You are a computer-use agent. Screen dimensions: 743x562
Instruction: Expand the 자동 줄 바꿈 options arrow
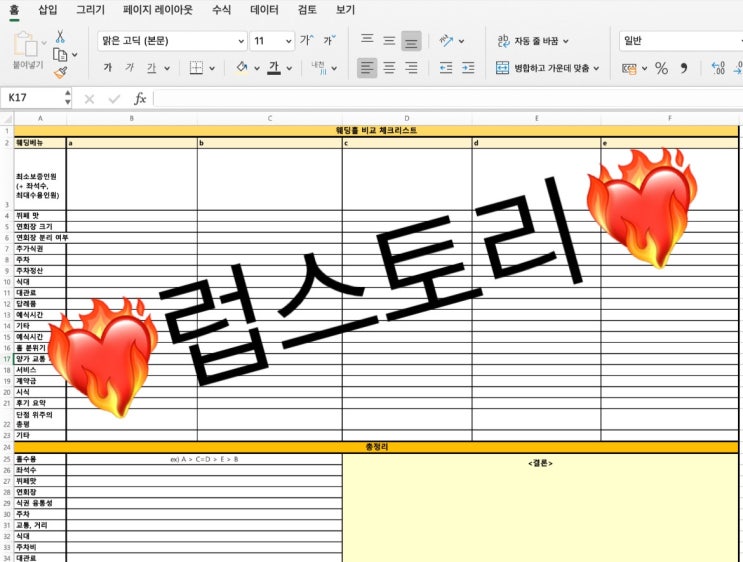coord(566,42)
